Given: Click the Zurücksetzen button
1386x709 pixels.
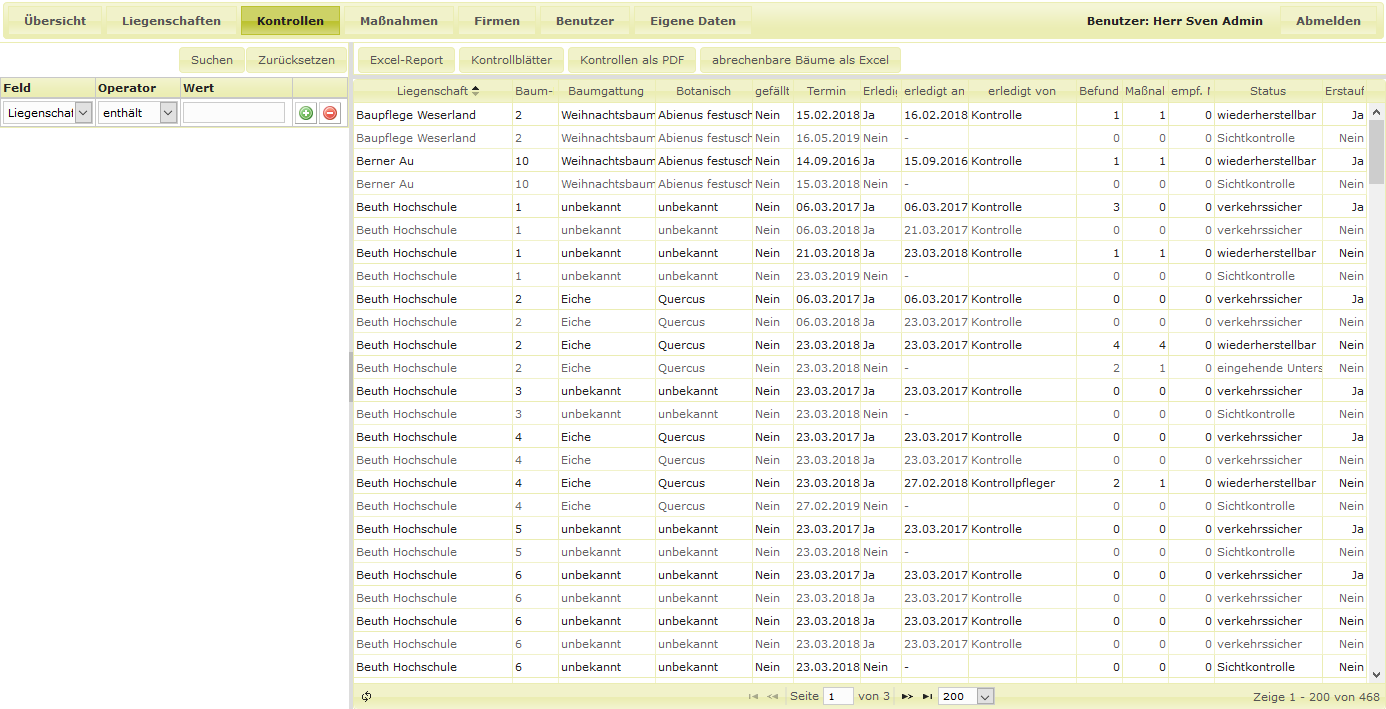Looking at the screenshot, I should pos(297,60).
